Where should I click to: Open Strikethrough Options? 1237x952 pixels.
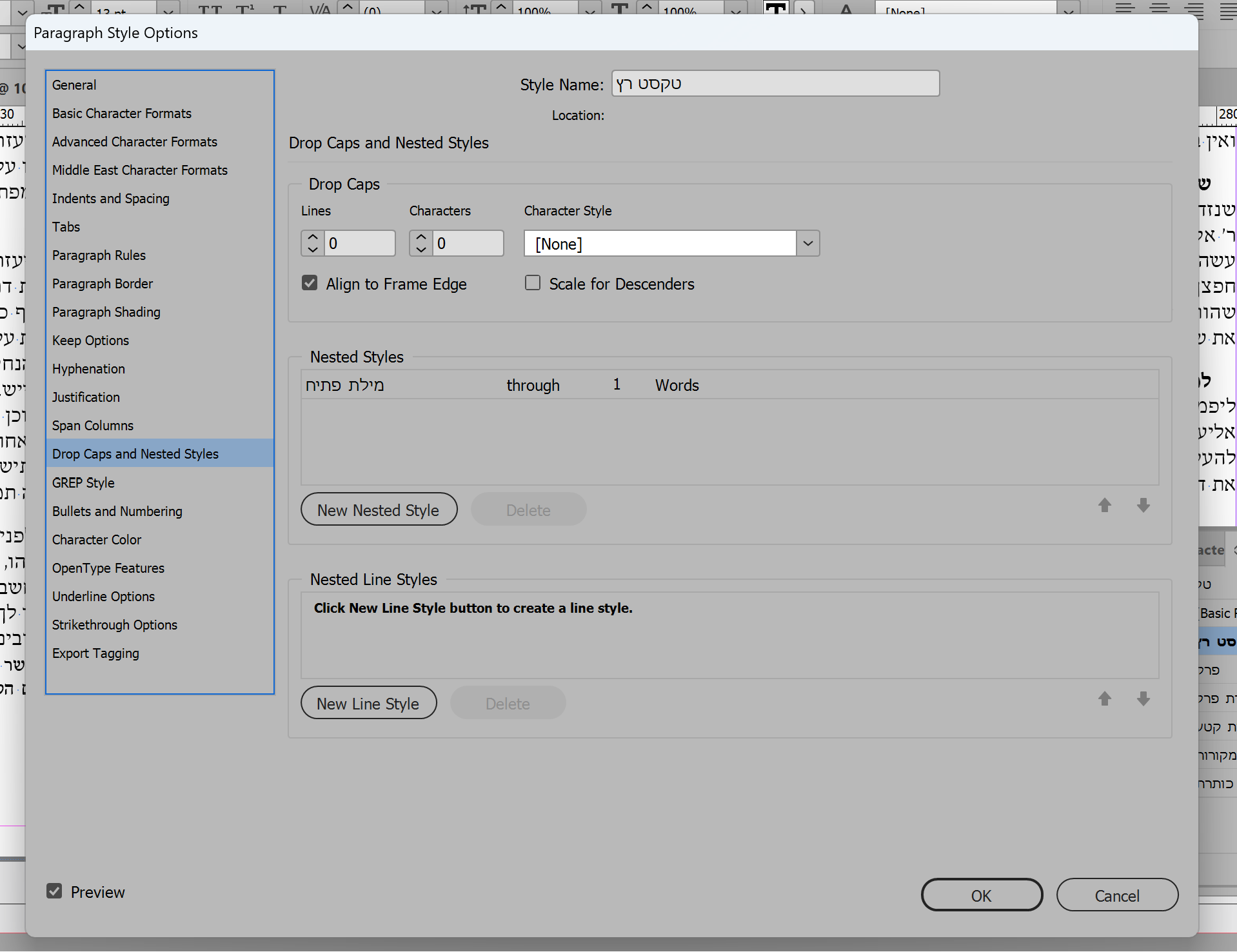click(x=160, y=625)
